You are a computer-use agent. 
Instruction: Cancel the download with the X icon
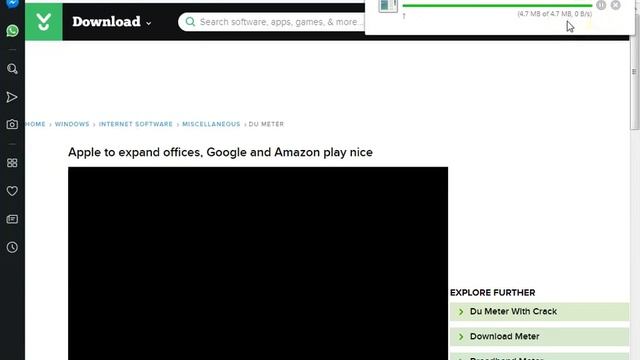pos(616,5)
